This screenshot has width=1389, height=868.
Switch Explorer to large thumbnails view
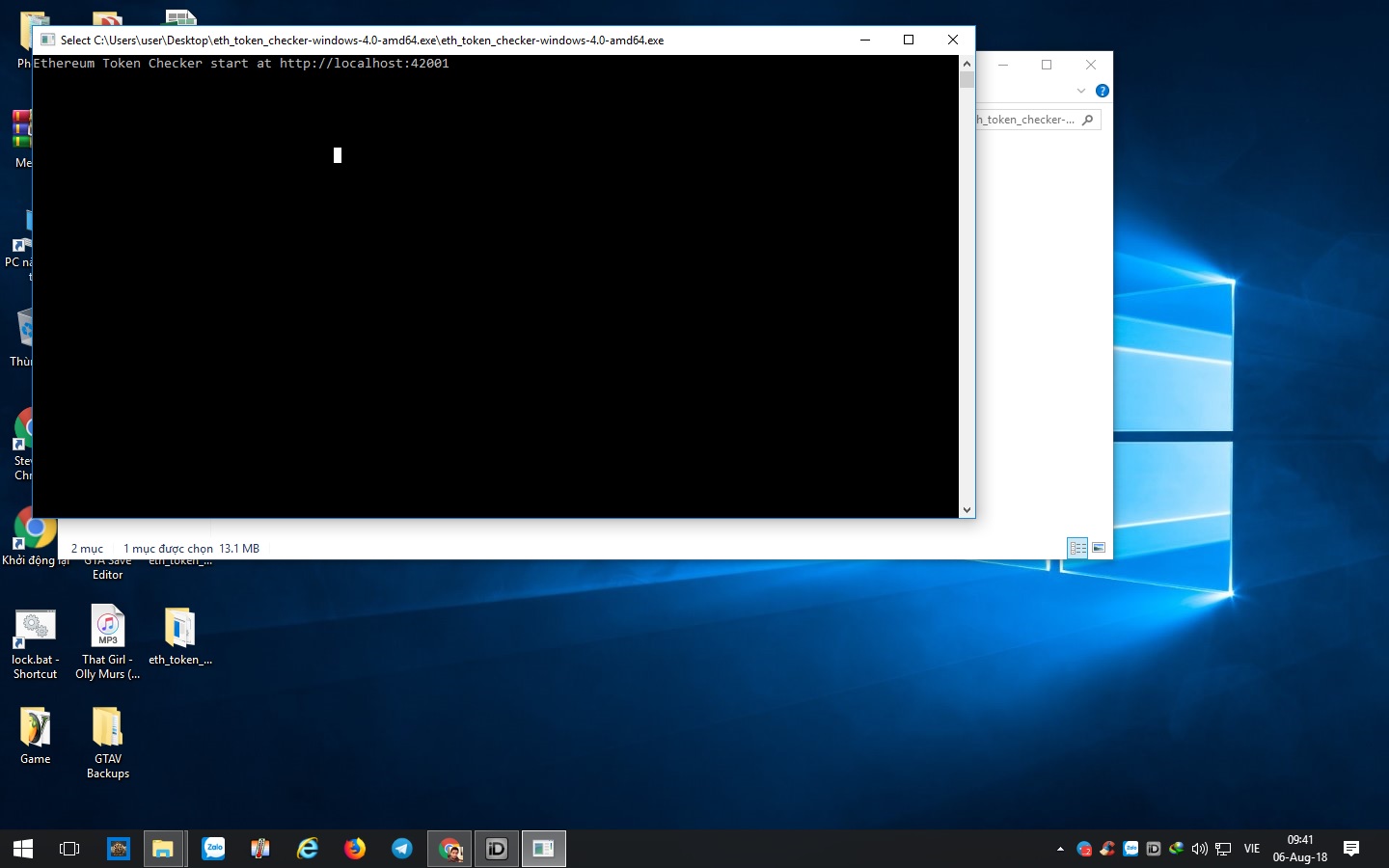click(x=1099, y=548)
